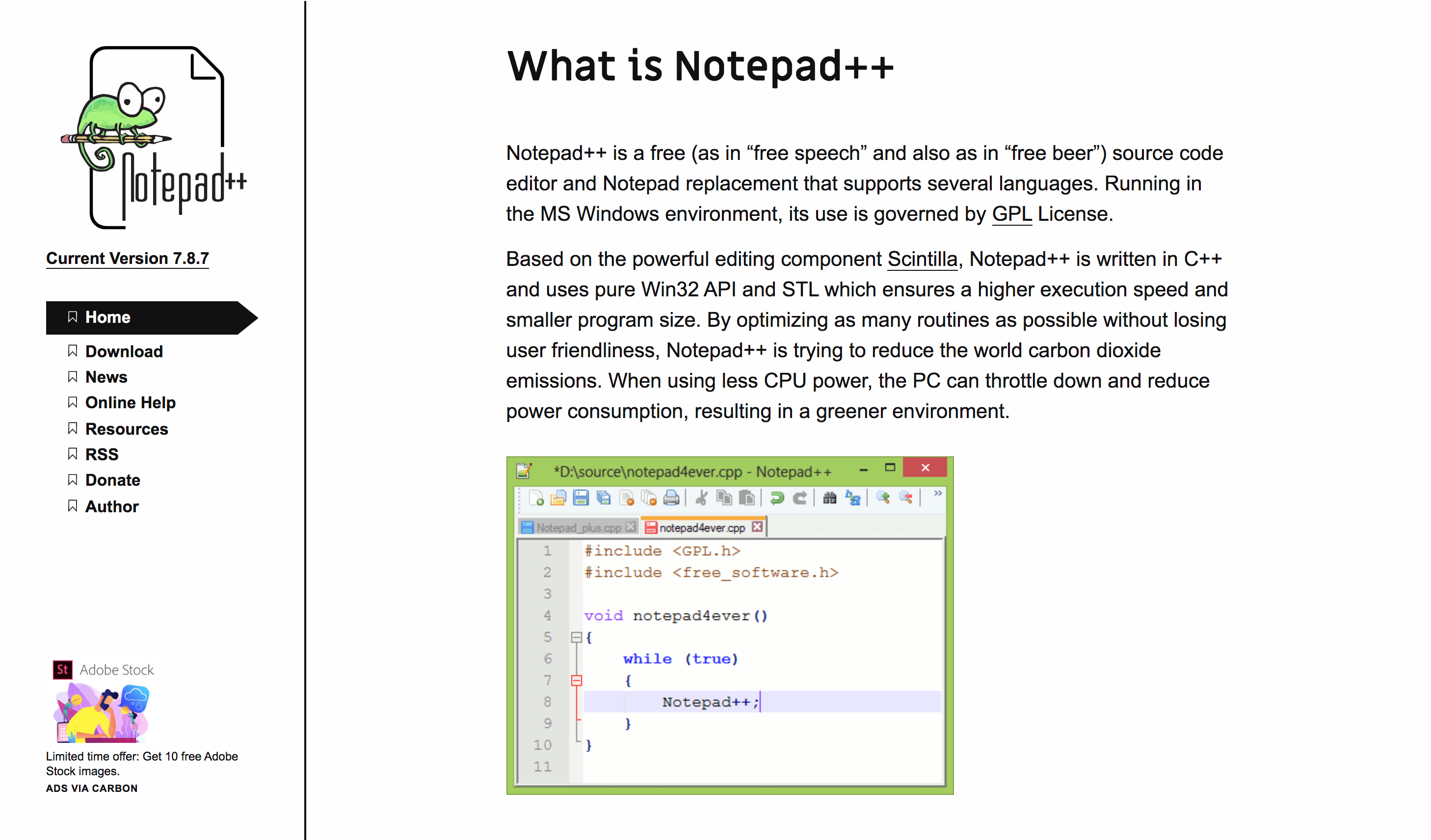Screen dimensions: 1431x840
Task: Click the gray Redo arrow icon
Action: pyautogui.click(x=799, y=498)
